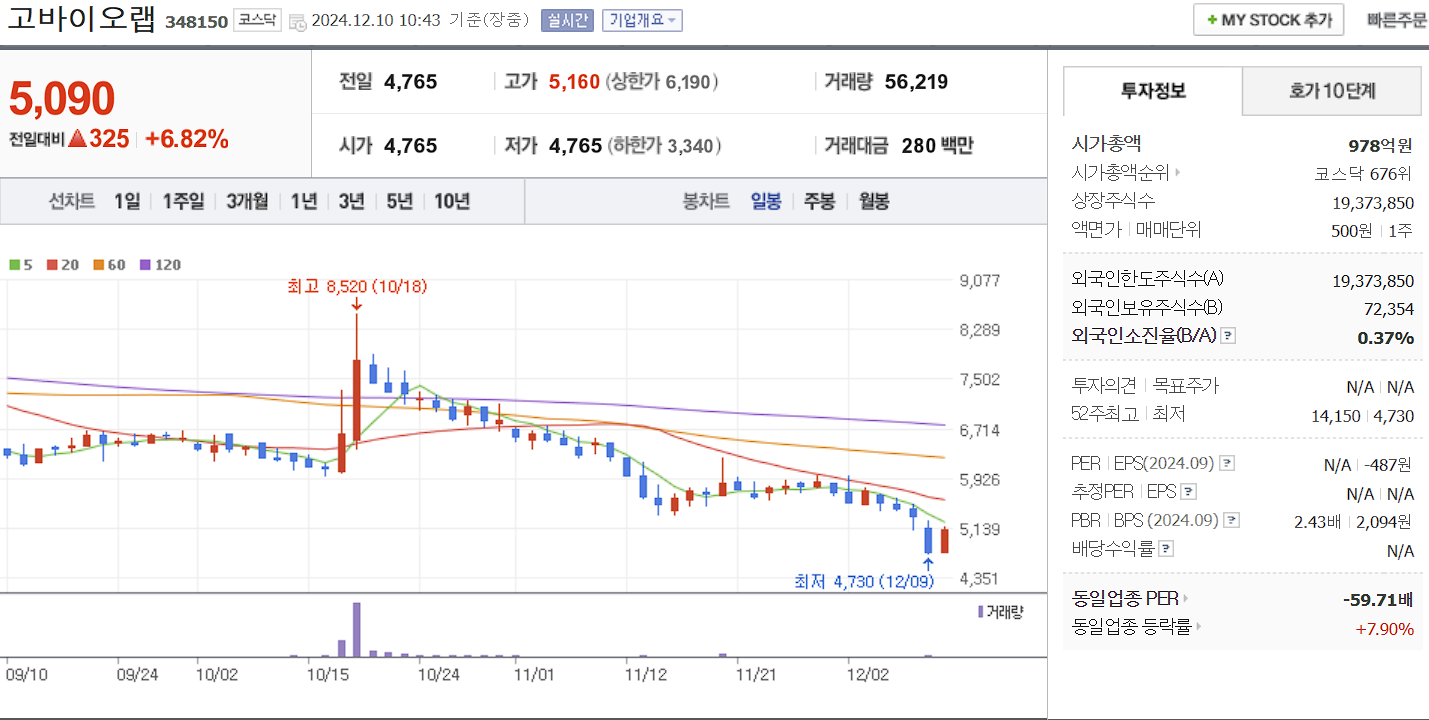Image resolution: width=1429 pixels, height=720 pixels.
Task: Click the PBR BPS(2024.09) help icon
Action: [1230, 520]
